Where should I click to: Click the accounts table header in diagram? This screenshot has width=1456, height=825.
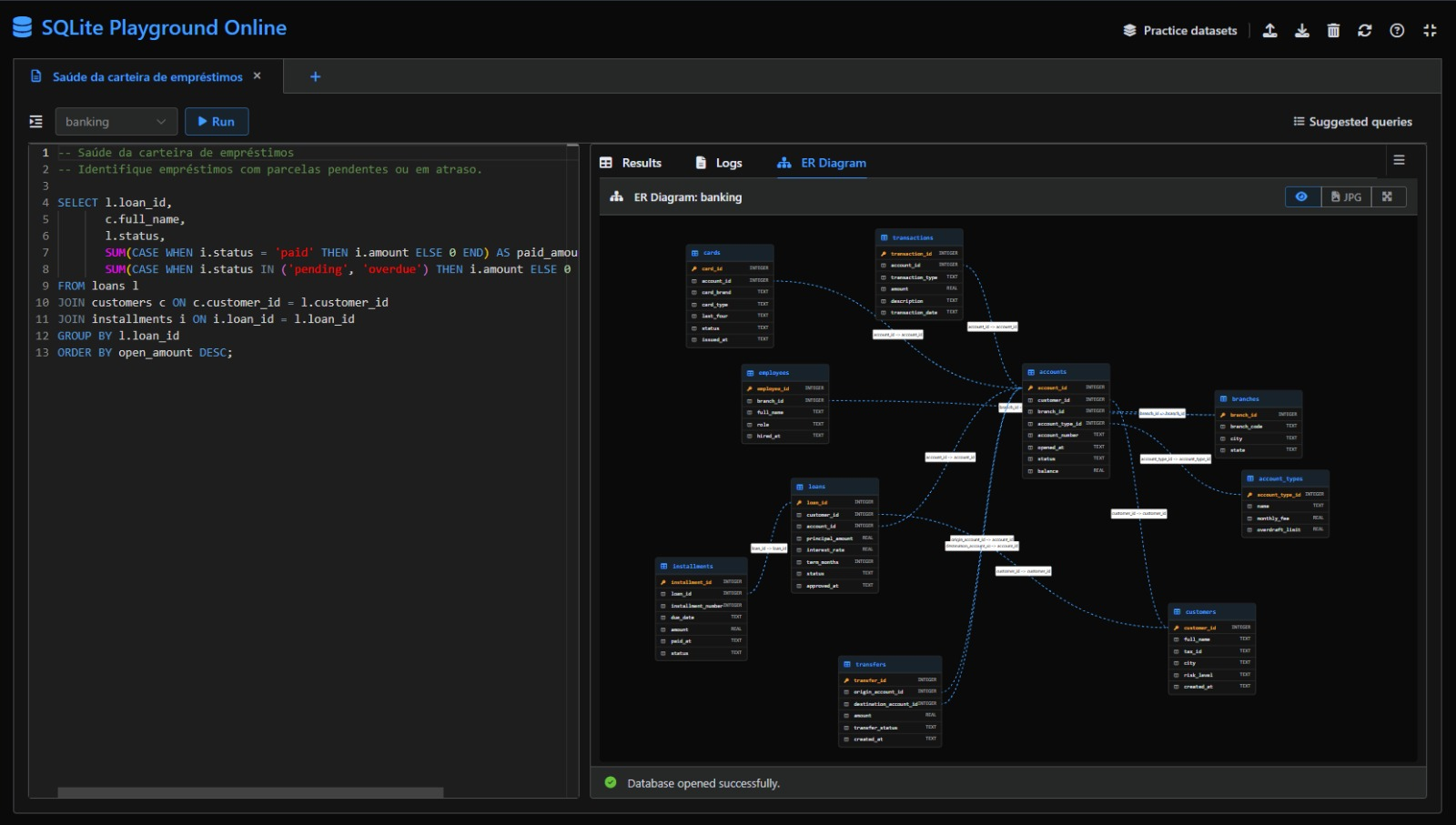pyautogui.click(x=1066, y=372)
